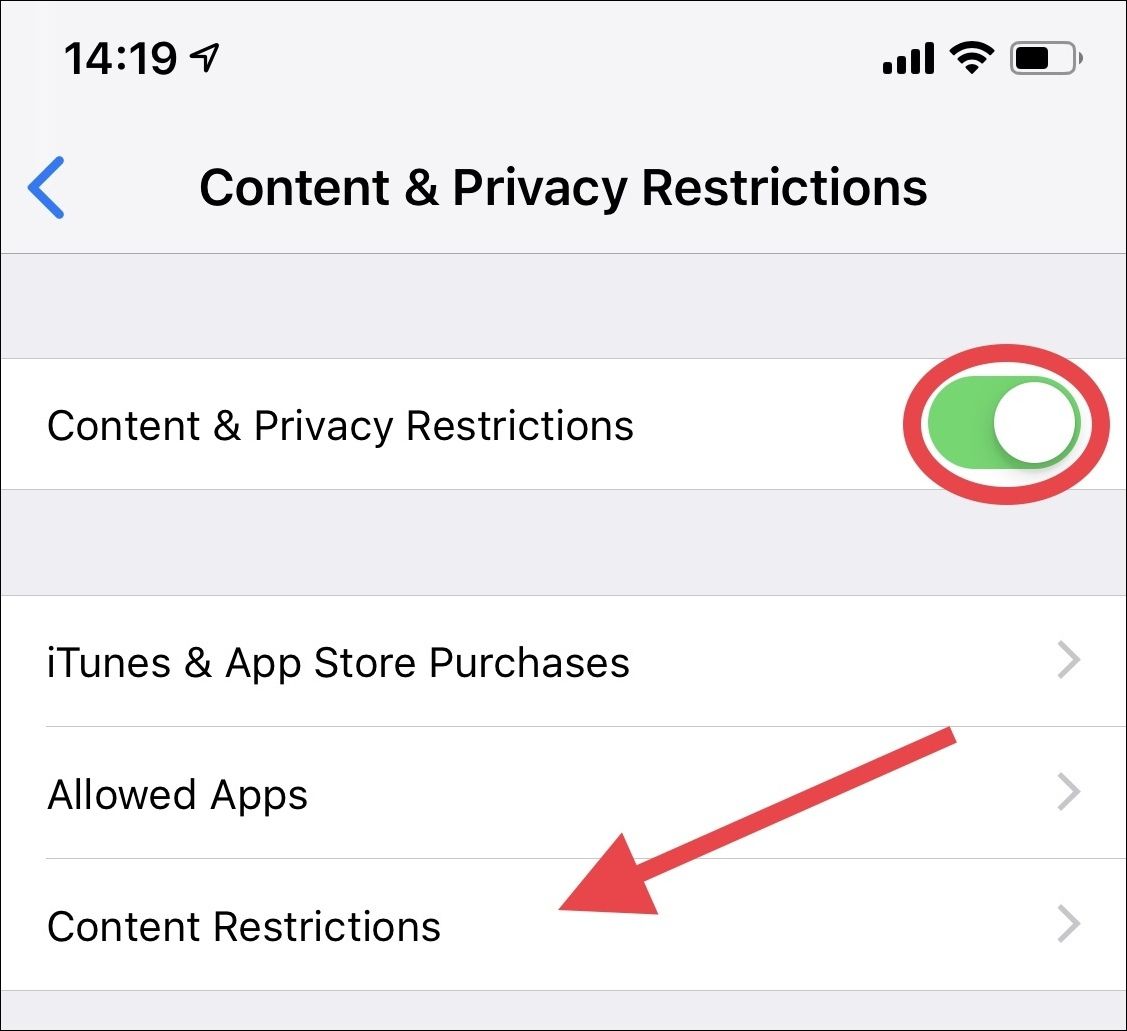This screenshot has width=1127, height=1031.
Task: Select the Content Restrictions row text
Action: click(x=244, y=926)
